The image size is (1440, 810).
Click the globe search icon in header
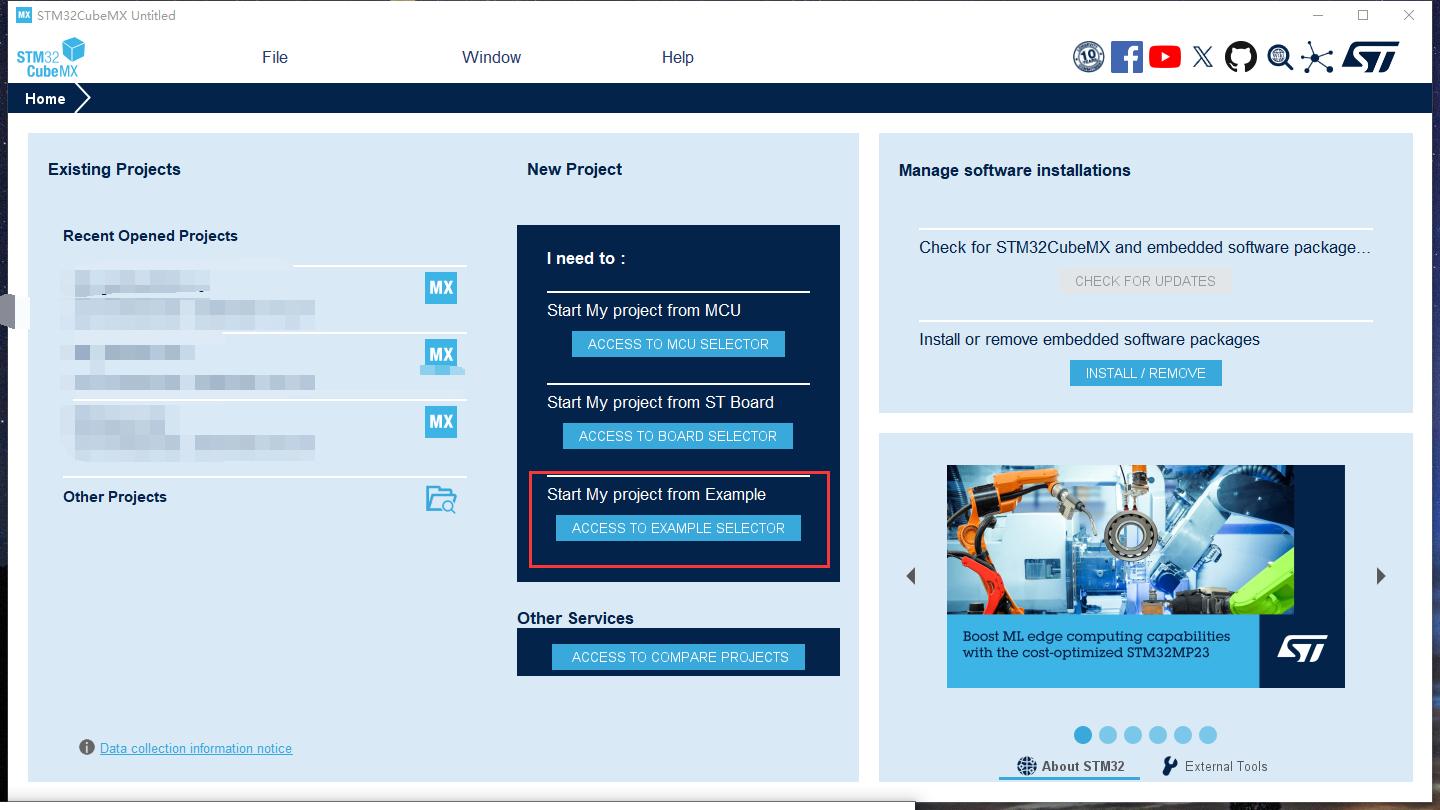point(1280,57)
